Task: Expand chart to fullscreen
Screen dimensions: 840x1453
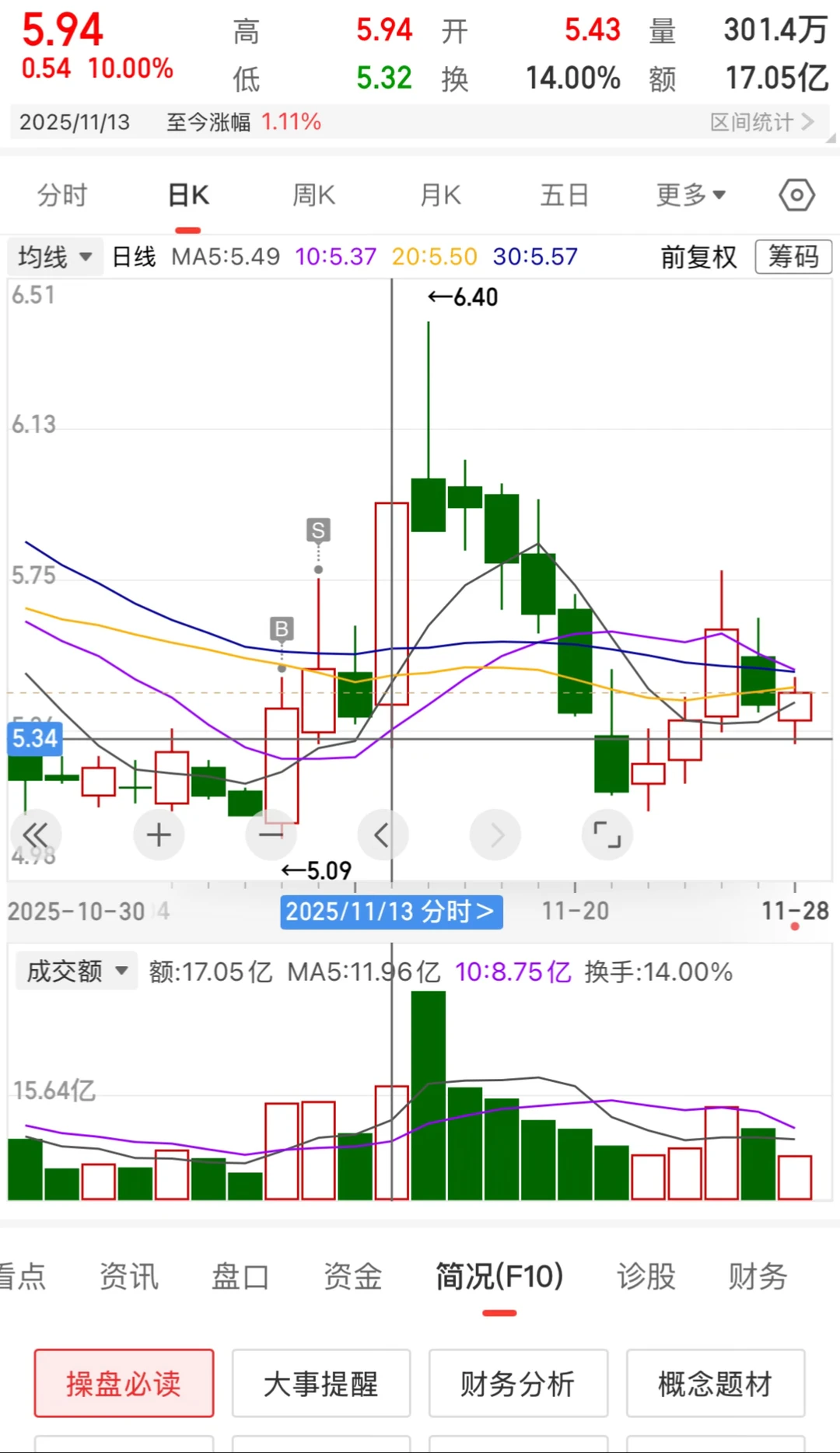Action: click(607, 835)
